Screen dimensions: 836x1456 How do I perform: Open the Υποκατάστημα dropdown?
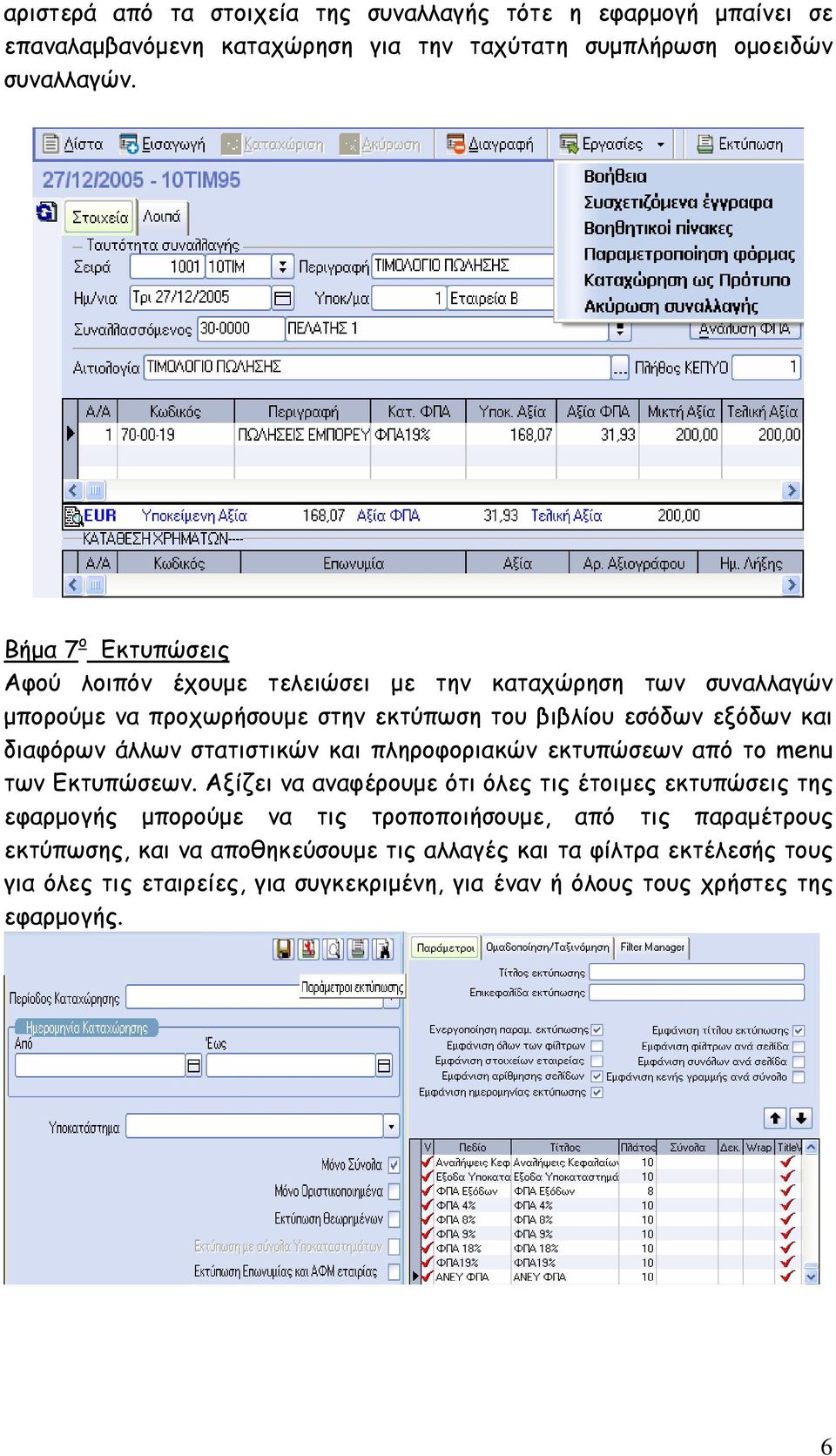click(391, 1127)
